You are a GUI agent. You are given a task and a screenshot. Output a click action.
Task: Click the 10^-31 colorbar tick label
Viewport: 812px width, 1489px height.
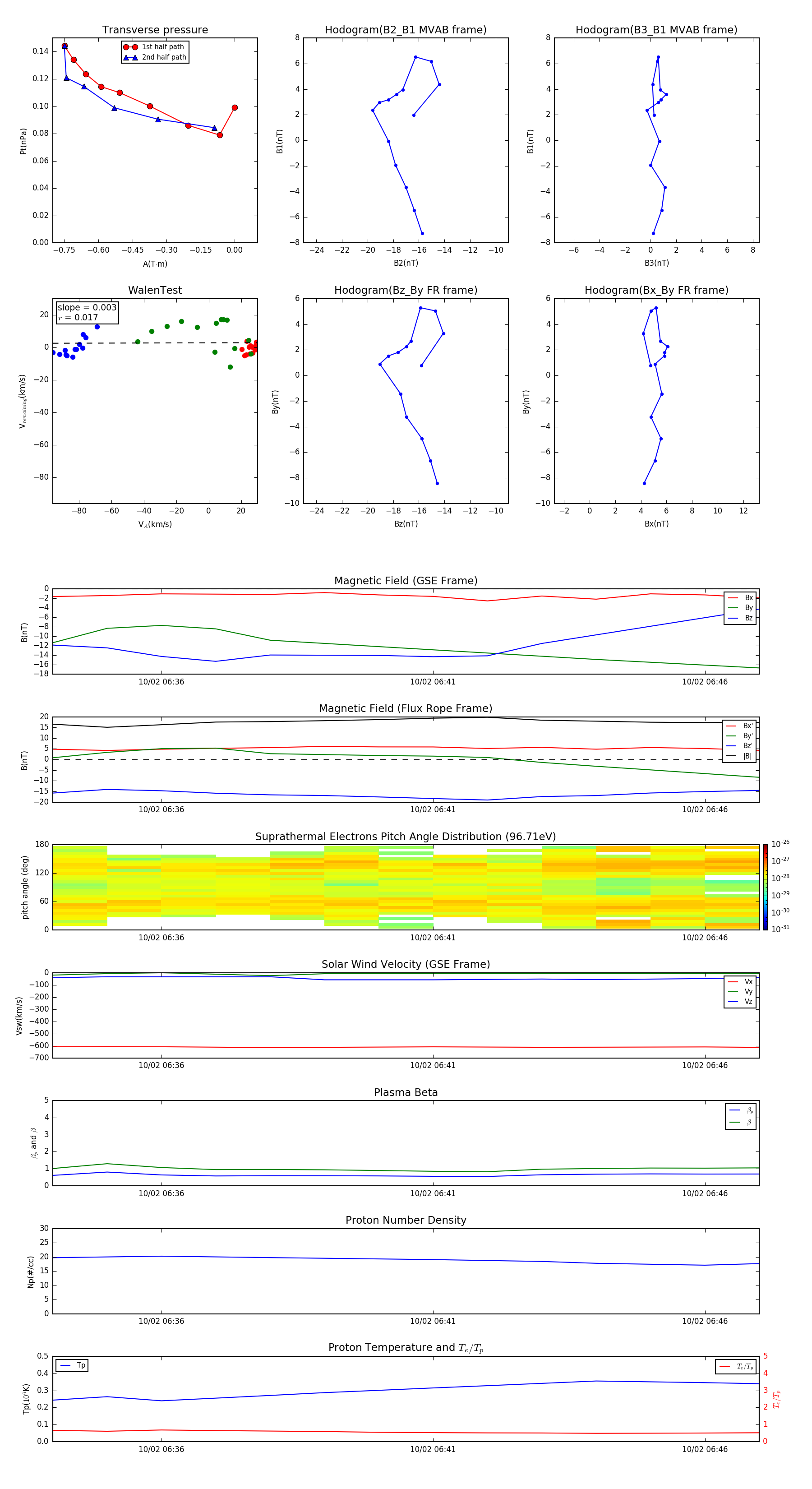pyautogui.click(x=780, y=929)
